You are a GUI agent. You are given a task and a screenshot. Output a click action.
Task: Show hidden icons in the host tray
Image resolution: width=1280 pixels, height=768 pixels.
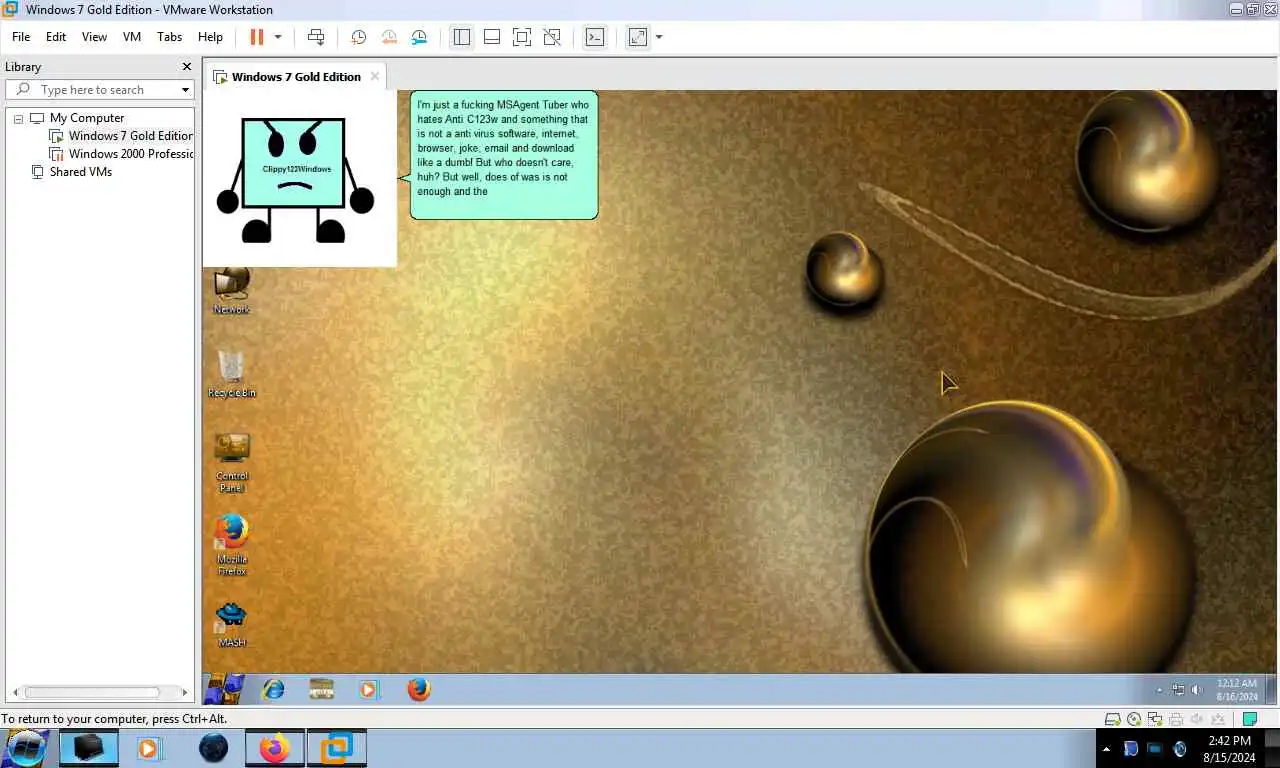click(x=1106, y=749)
